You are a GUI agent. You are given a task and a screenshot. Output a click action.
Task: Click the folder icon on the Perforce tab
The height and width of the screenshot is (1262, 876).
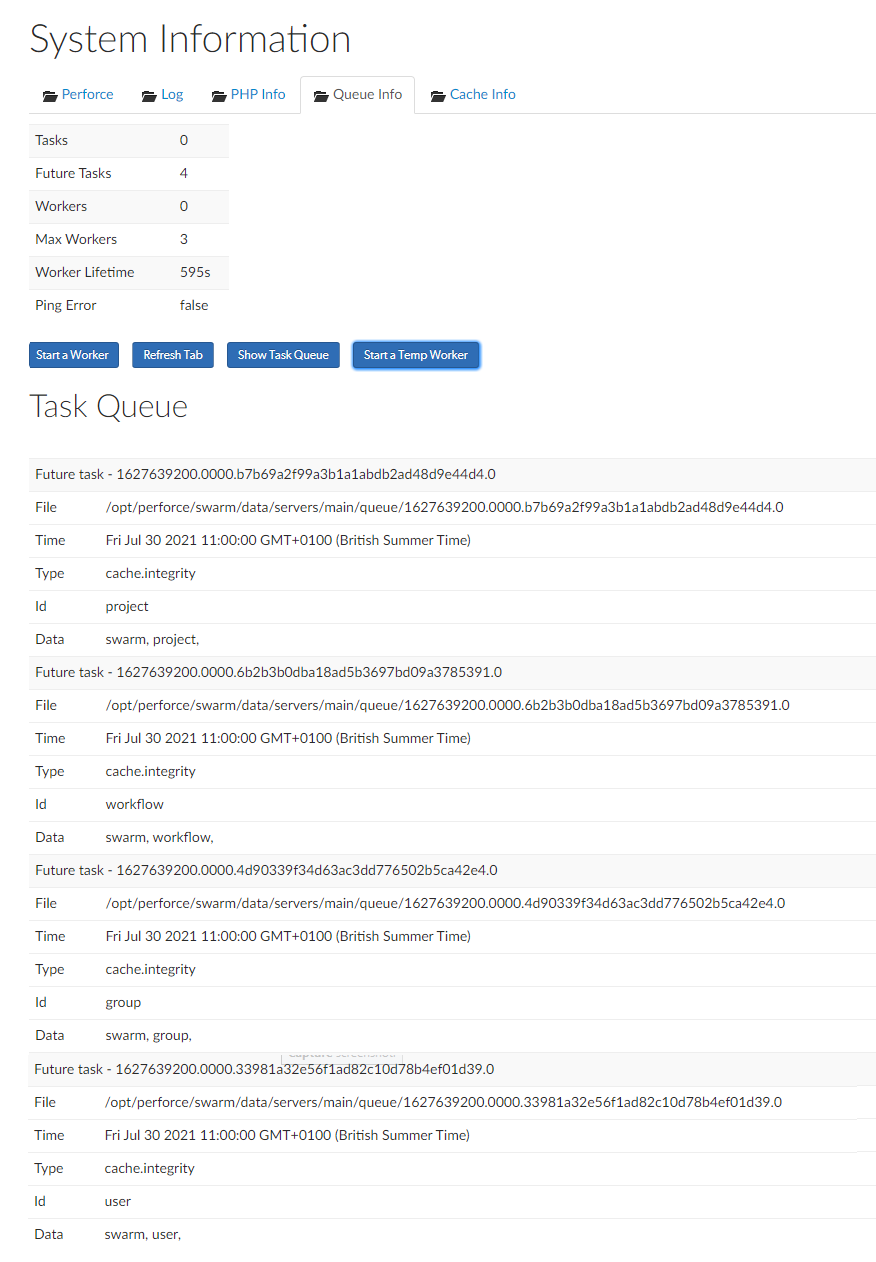pyautogui.click(x=49, y=94)
